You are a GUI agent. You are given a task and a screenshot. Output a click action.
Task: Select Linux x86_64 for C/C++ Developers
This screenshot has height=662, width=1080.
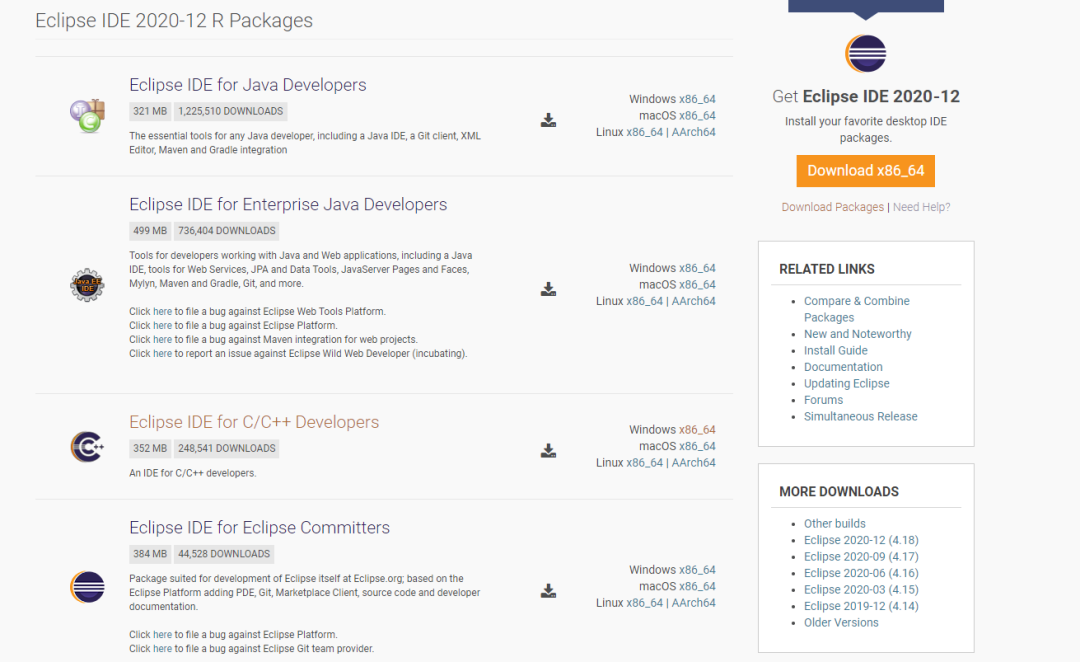[x=645, y=463]
